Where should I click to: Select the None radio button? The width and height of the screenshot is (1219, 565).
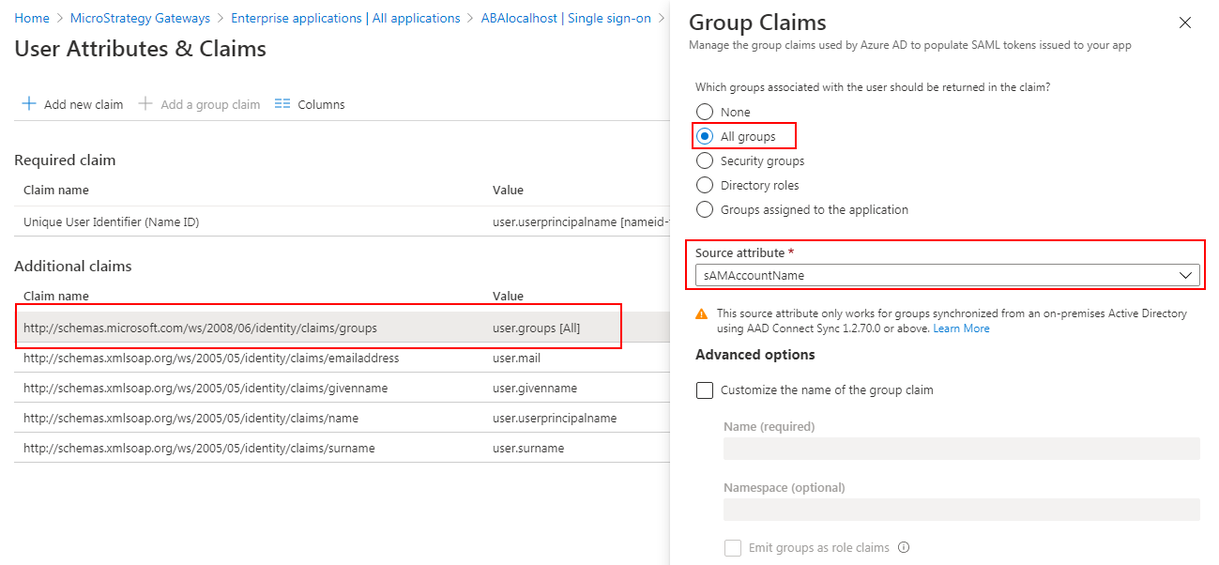(x=705, y=112)
